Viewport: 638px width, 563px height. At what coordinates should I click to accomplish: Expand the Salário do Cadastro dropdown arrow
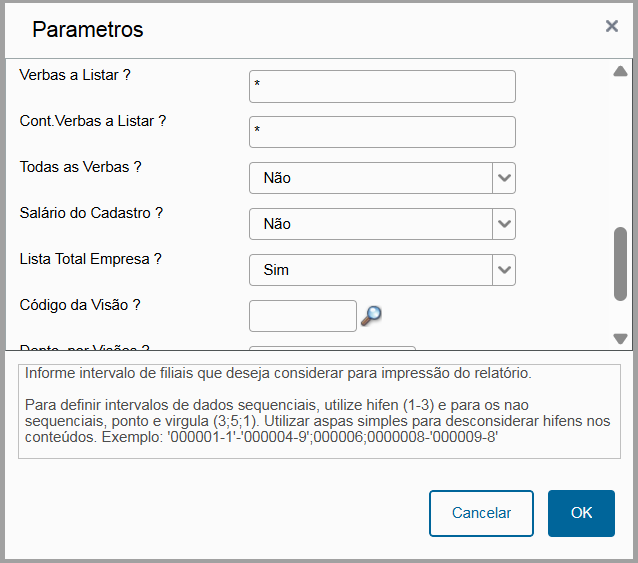coord(504,224)
